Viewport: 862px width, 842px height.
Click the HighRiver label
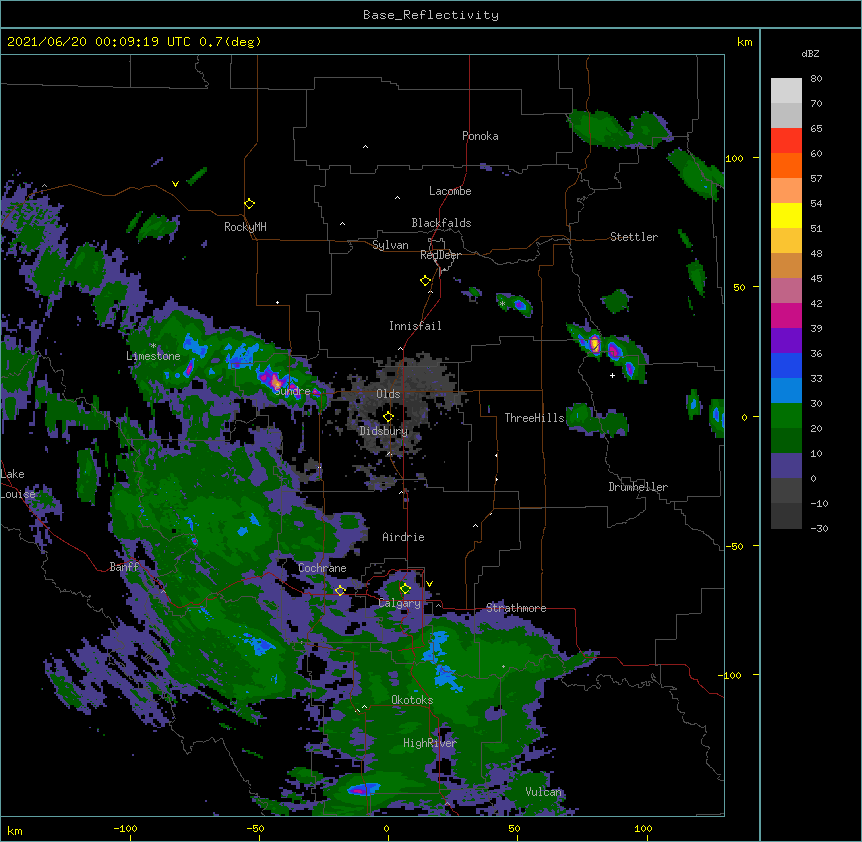(x=430, y=744)
